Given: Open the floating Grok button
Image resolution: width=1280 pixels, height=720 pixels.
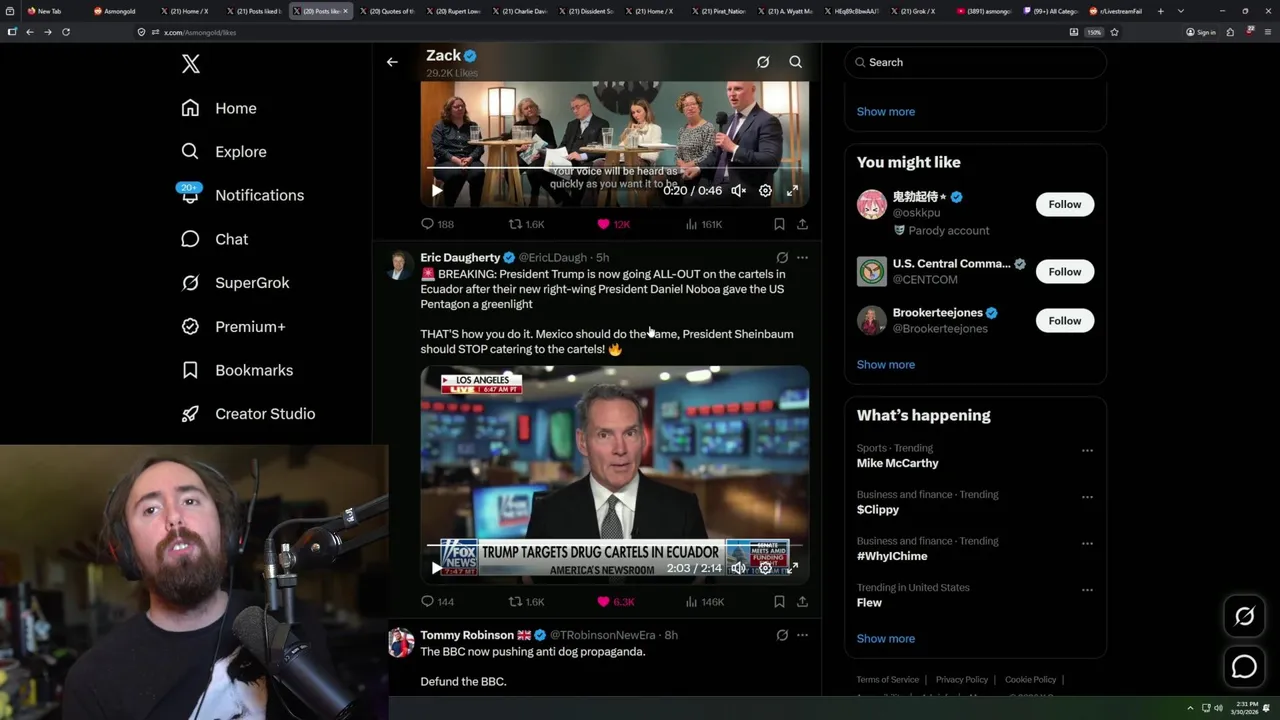Looking at the screenshot, I should (x=1245, y=617).
